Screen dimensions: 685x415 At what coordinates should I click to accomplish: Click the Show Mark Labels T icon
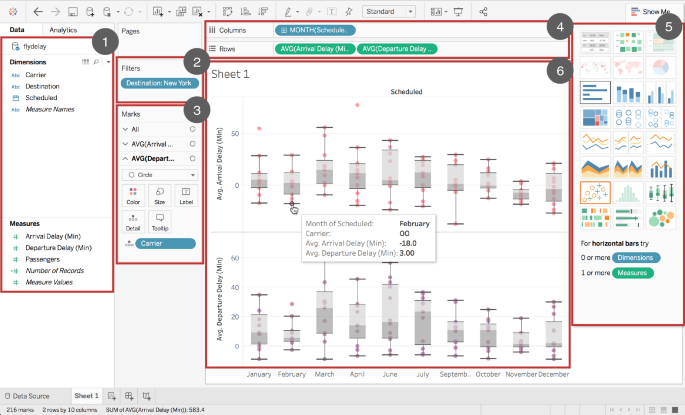tap(332, 12)
